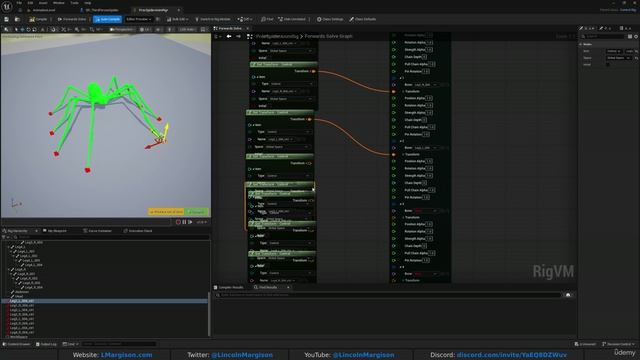Screen dimensions: 640x360
Task: Open Class Settings
Action: tap(330, 19)
